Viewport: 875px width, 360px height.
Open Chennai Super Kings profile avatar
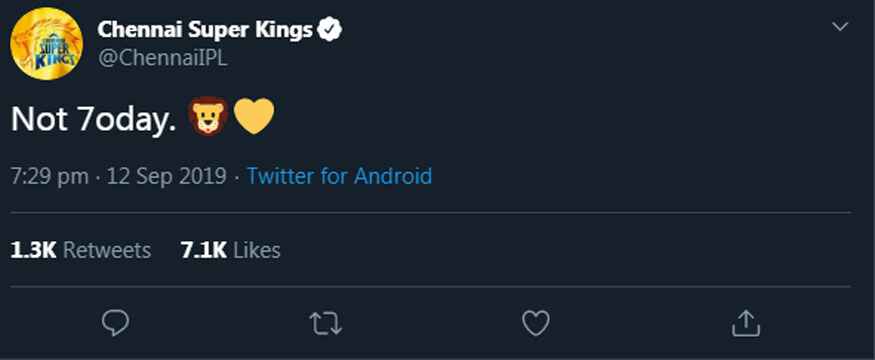(47, 44)
